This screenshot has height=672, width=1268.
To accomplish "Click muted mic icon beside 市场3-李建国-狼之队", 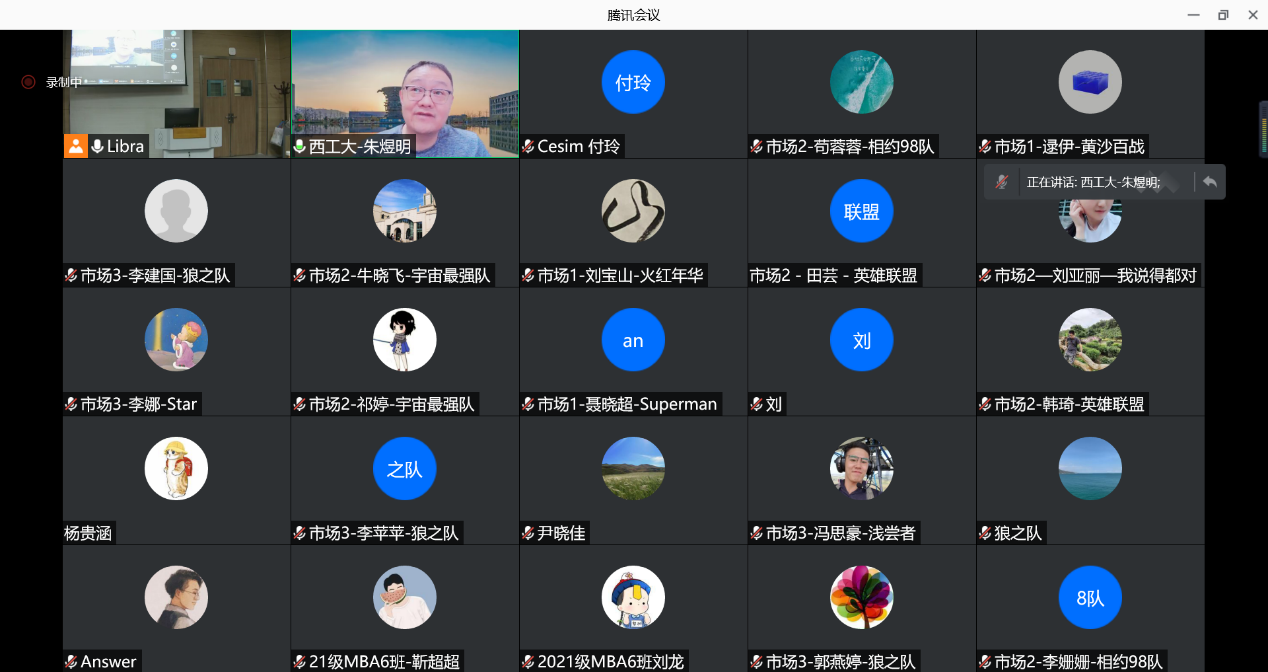I will coord(71,276).
